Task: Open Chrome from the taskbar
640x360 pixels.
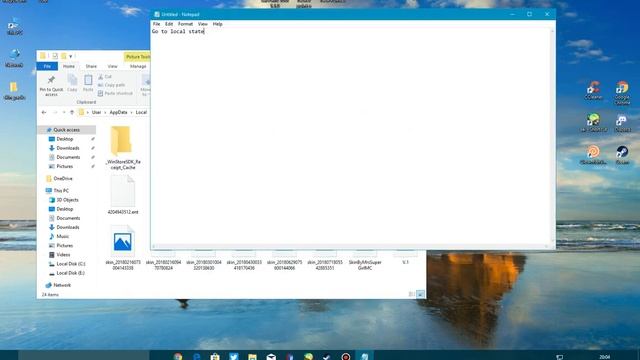Action: pos(178,356)
